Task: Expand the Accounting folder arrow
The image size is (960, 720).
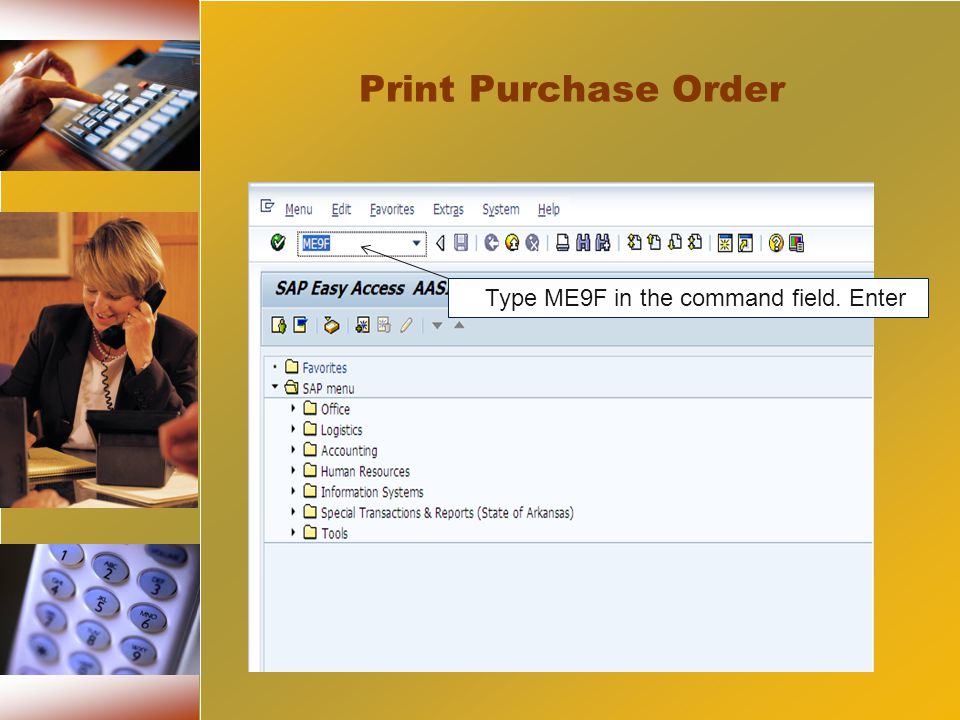Action: (293, 449)
